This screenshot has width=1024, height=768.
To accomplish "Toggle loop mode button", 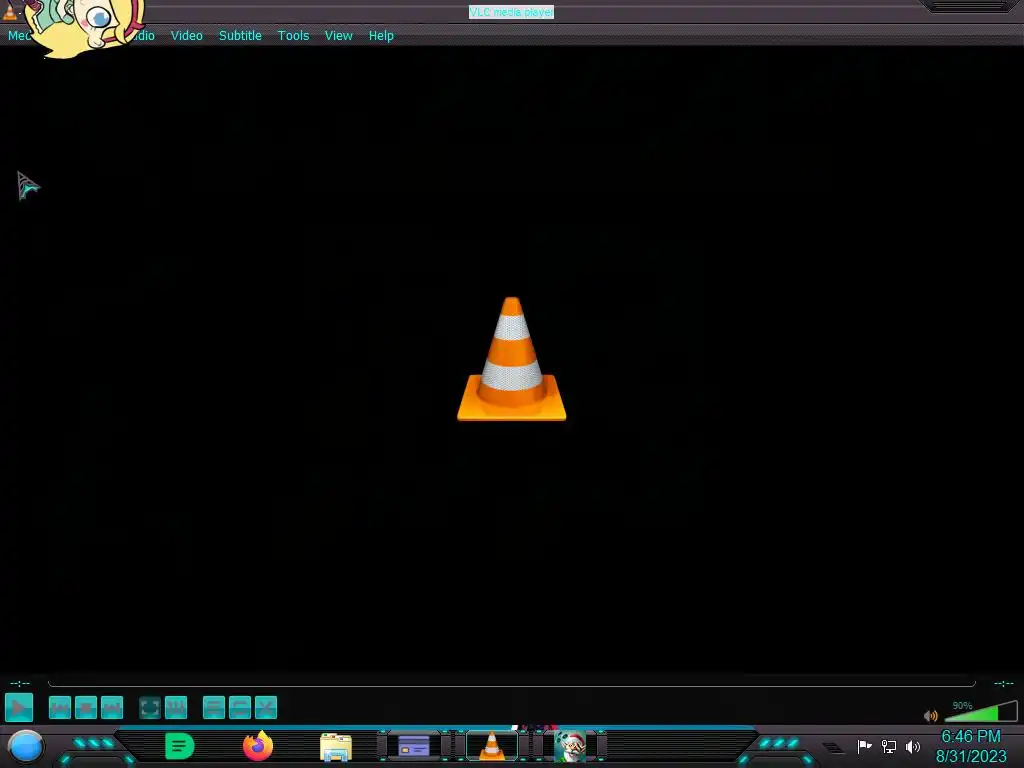I will pos(240,708).
